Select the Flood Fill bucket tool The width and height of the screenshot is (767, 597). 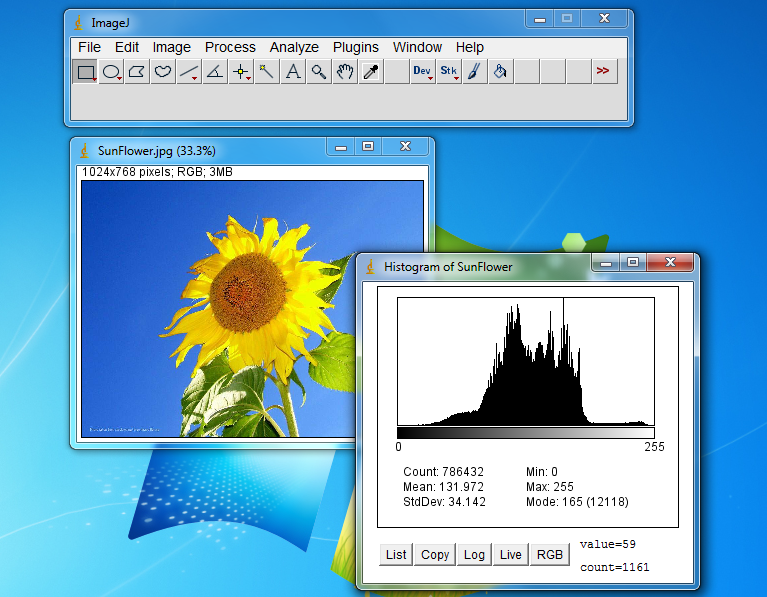point(500,72)
